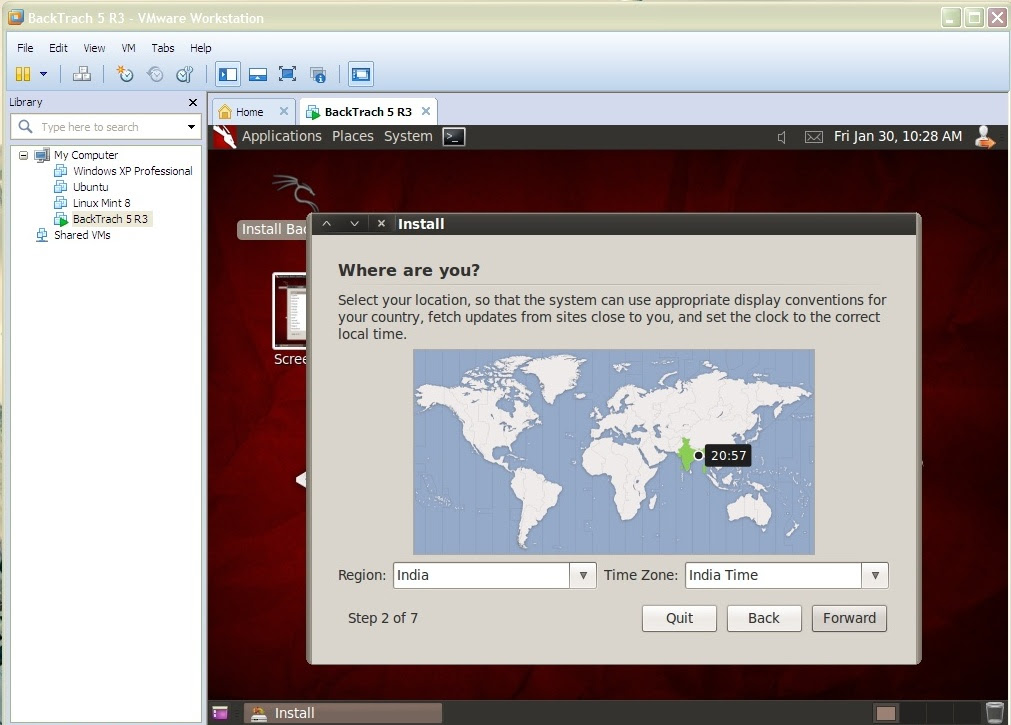Enter full screen mode icon

288,74
